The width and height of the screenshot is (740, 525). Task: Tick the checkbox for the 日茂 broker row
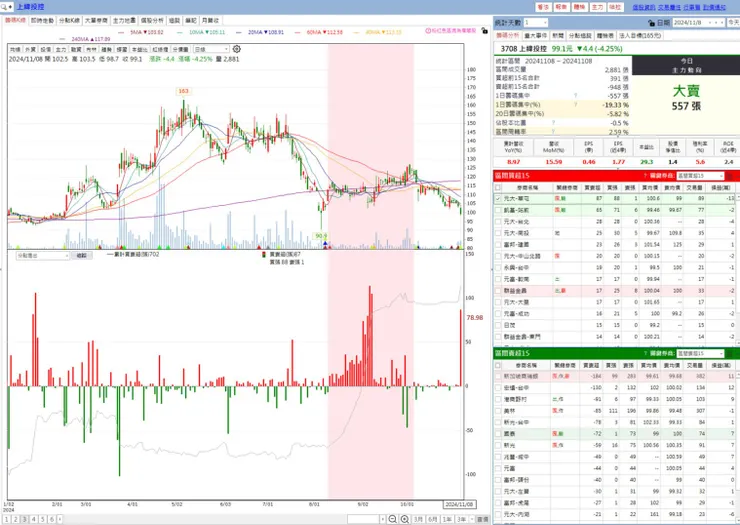(x=497, y=325)
